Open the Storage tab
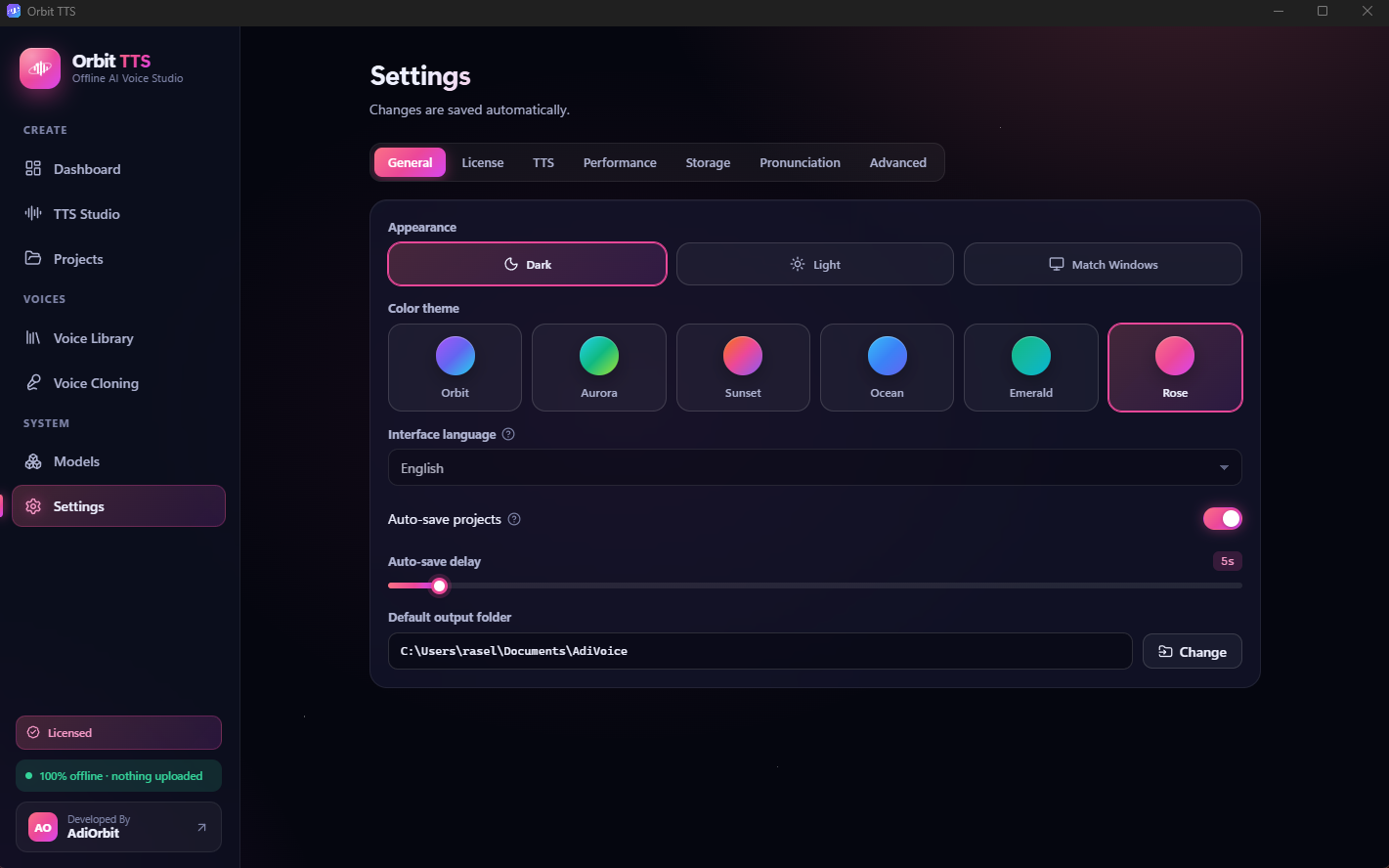Viewport: 1389px width, 868px height. click(708, 162)
